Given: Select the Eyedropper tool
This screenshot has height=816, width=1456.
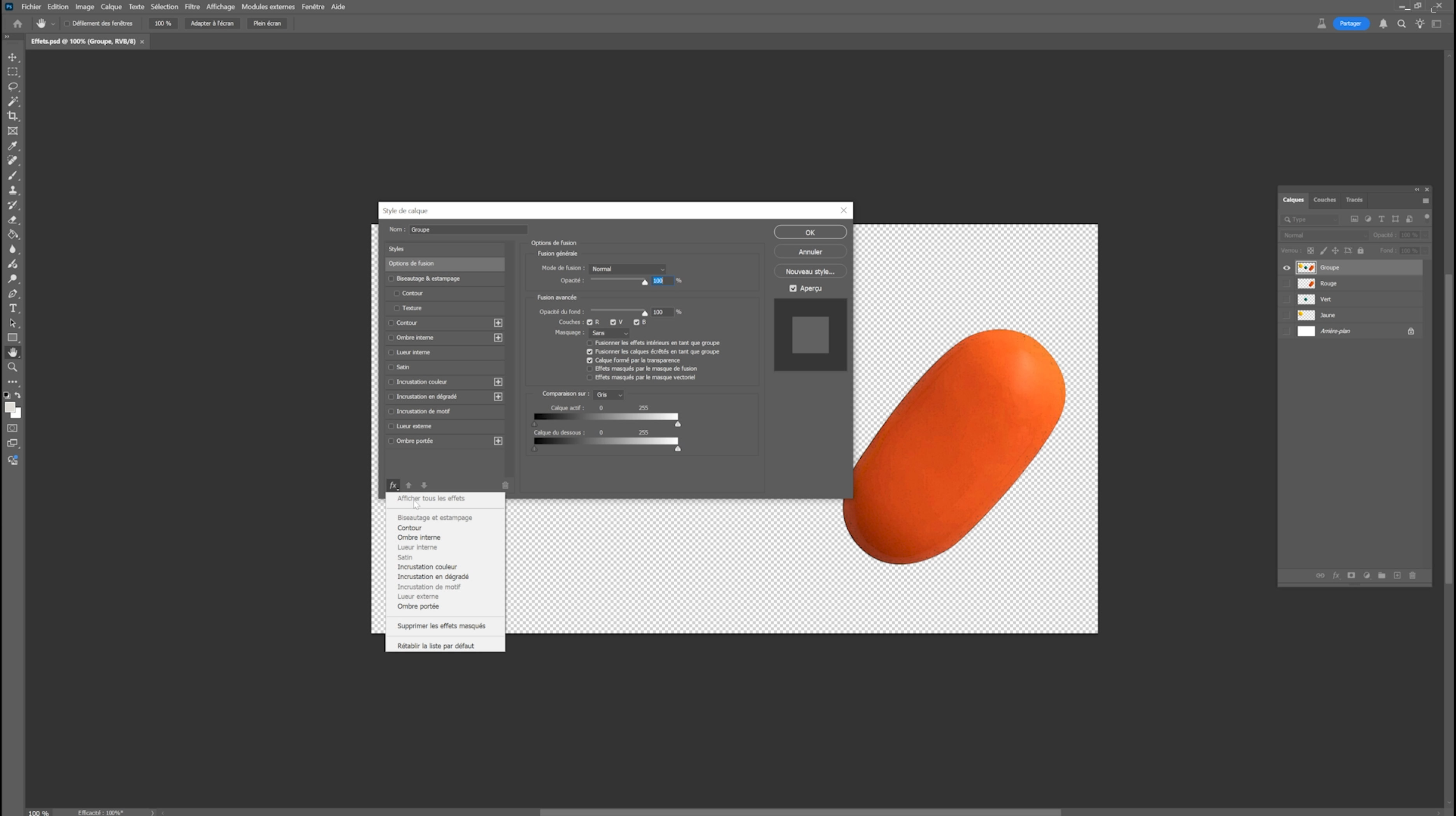Looking at the screenshot, I should point(12,145).
